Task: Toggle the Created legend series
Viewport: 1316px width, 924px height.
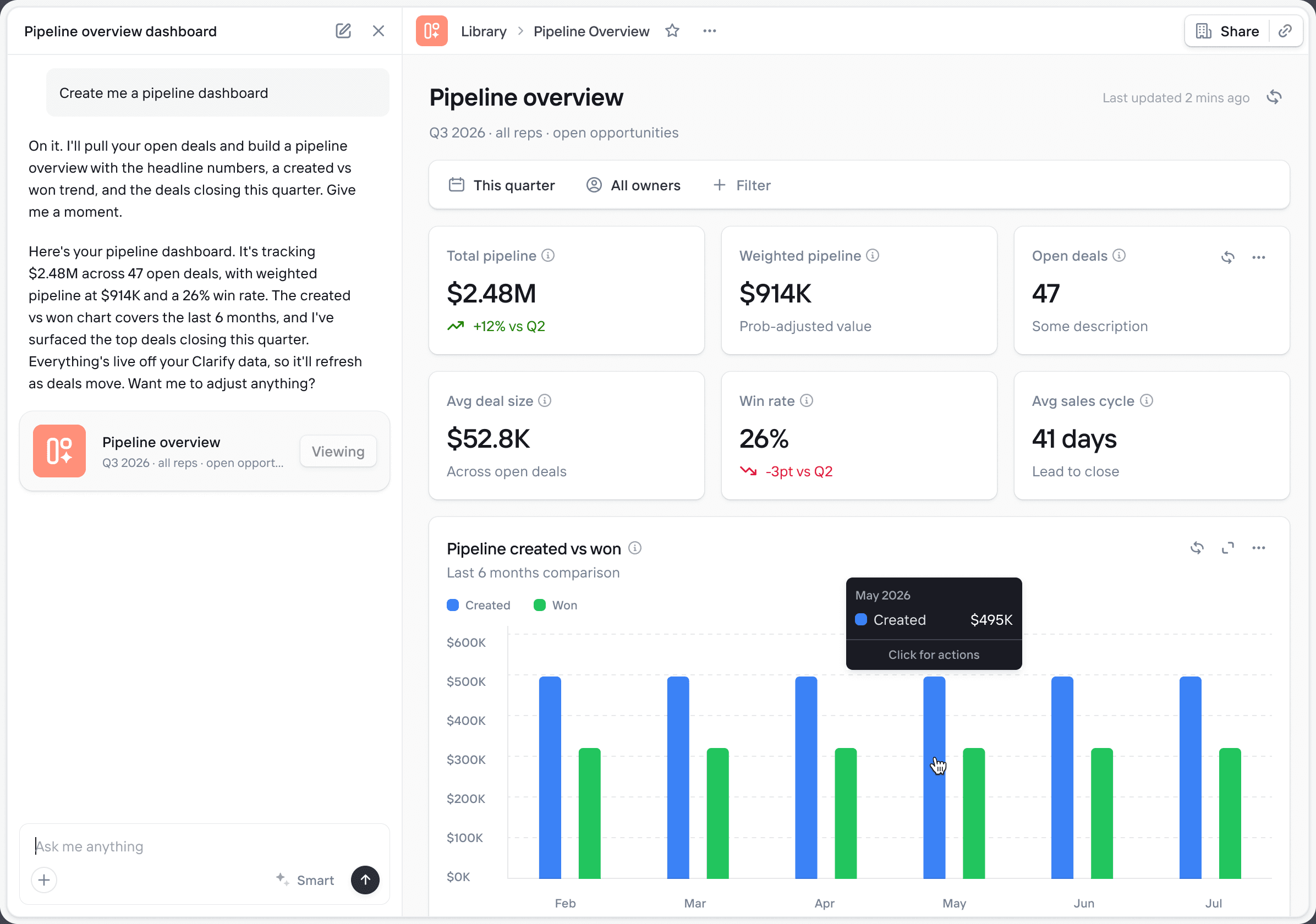Action: point(479,606)
